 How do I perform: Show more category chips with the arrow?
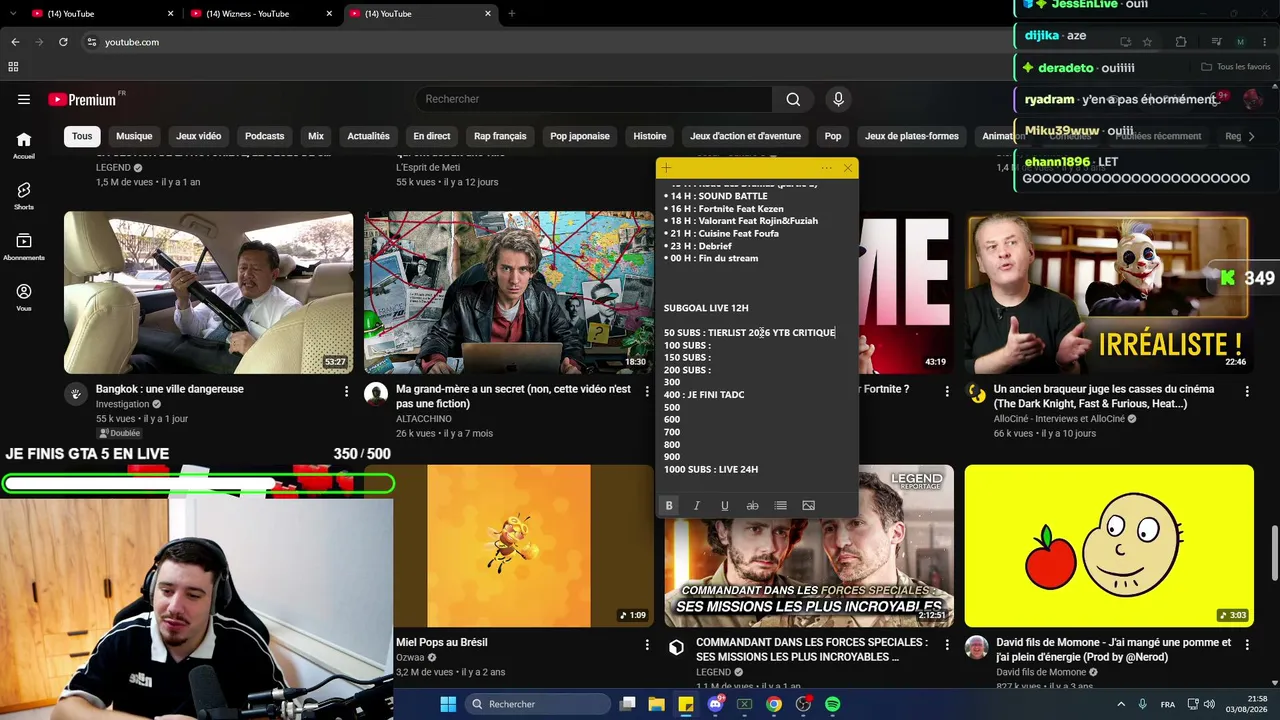(1250, 136)
